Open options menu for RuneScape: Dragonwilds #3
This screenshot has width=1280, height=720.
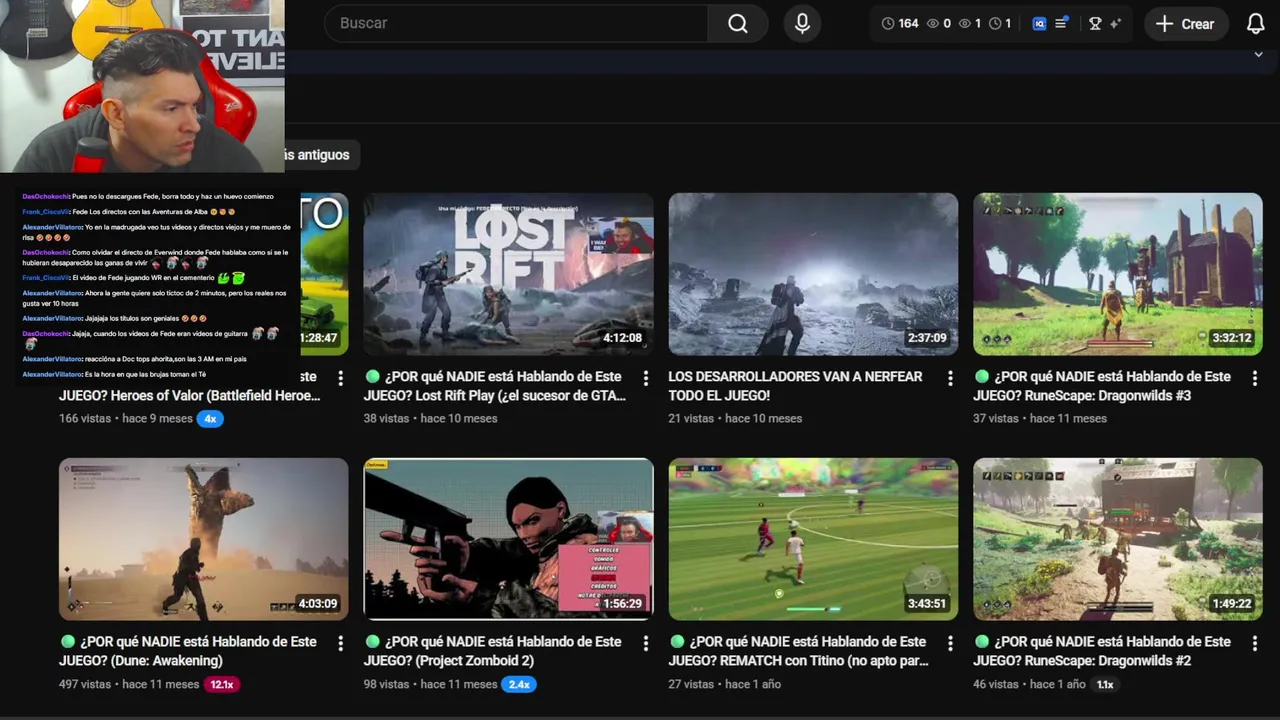tap(1255, 378)
